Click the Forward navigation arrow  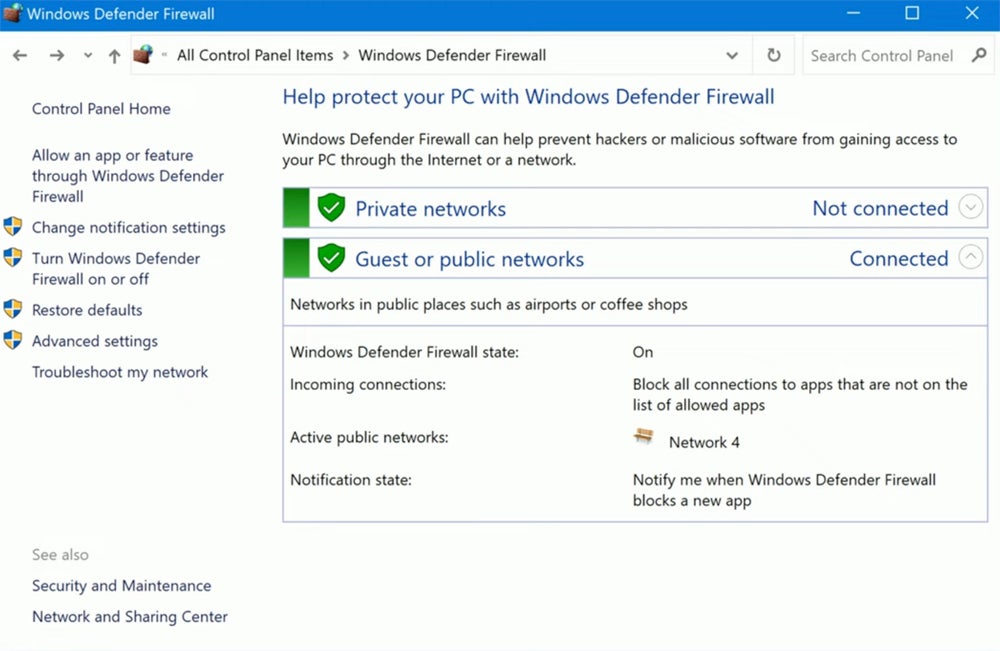(x=57, y=56)
